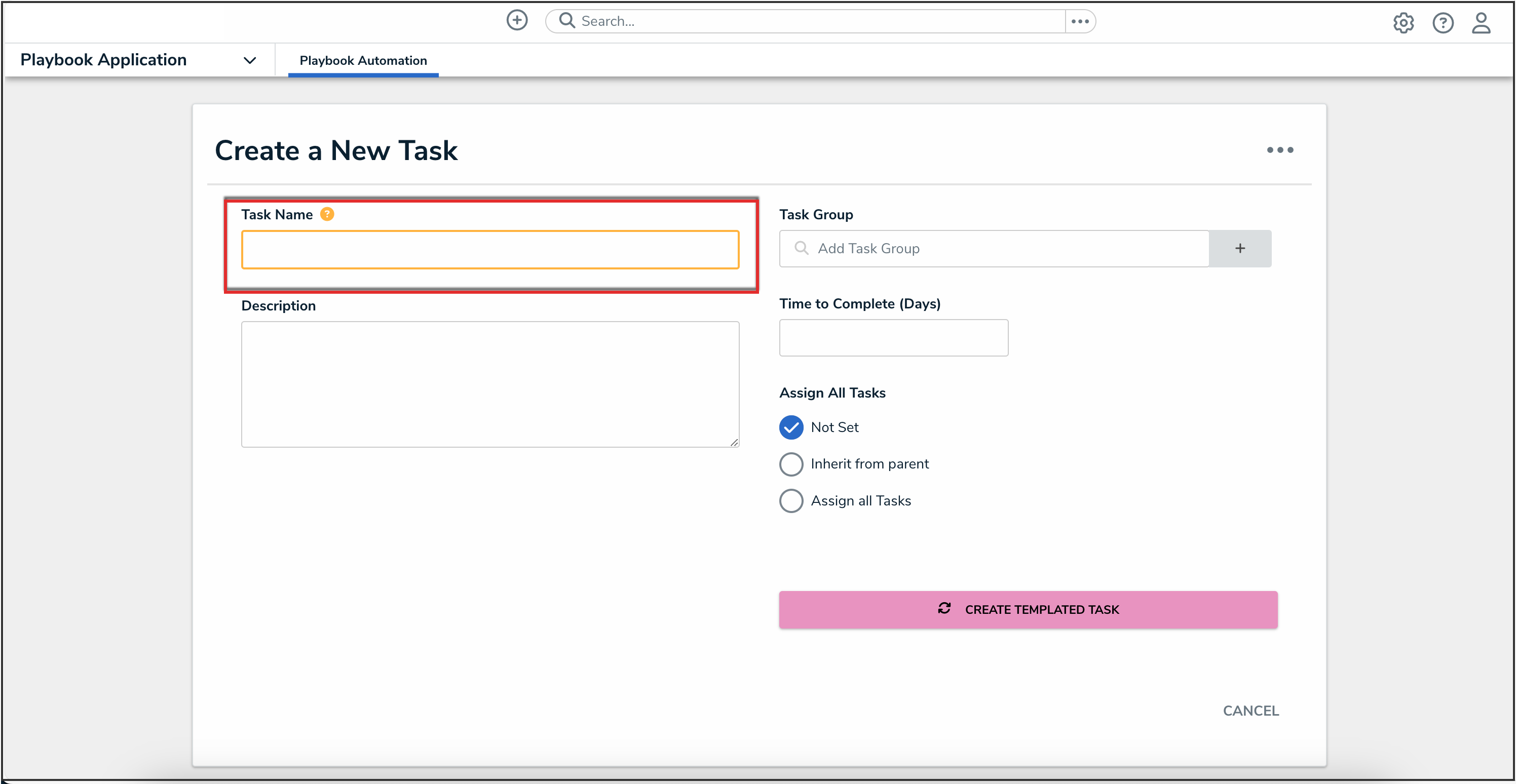Select Inherit from parent option
Screen dimensions: 1516x784
(x=791, y=464)
